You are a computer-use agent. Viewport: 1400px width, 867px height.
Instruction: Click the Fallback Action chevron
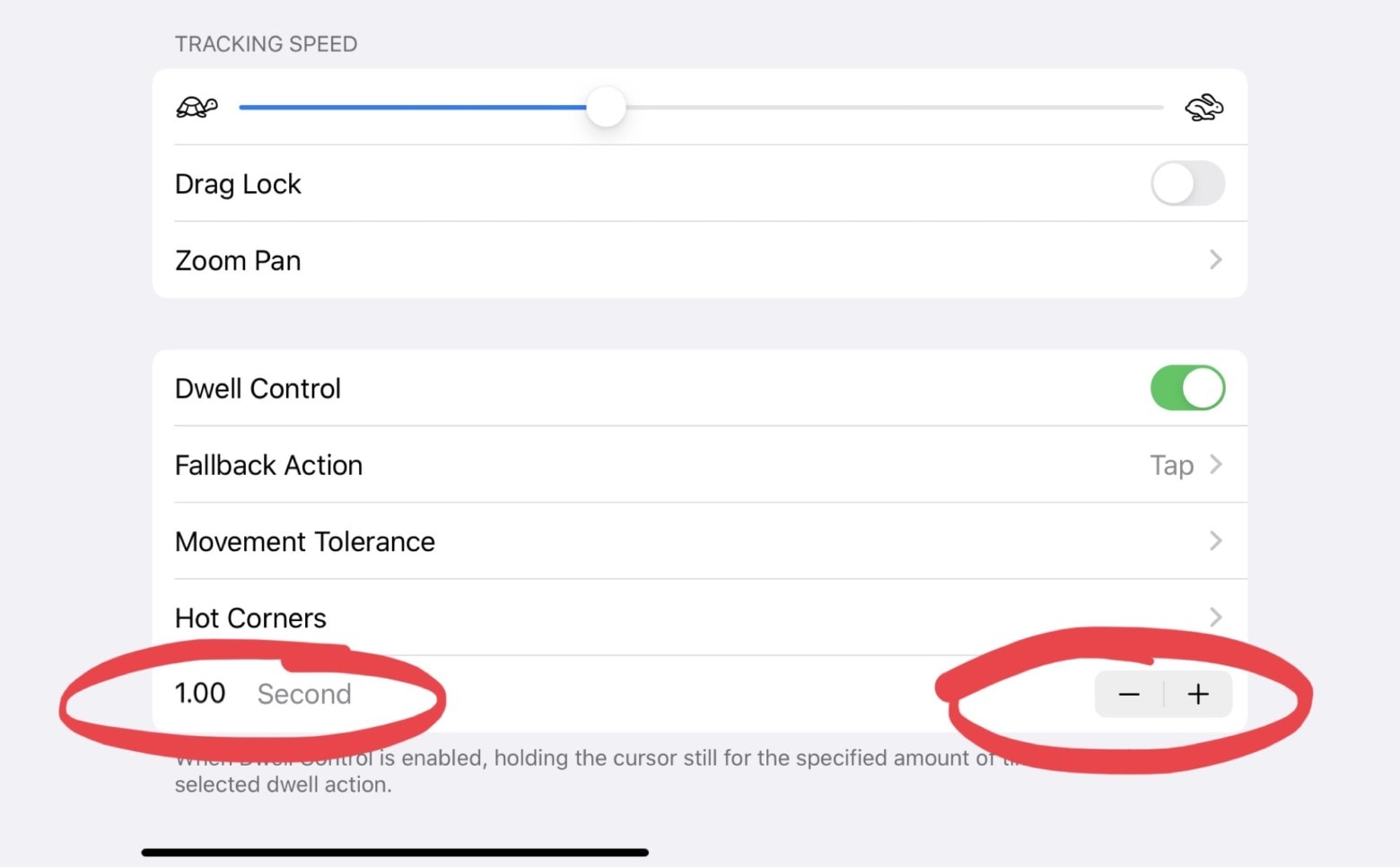(x=1216, y=465)
